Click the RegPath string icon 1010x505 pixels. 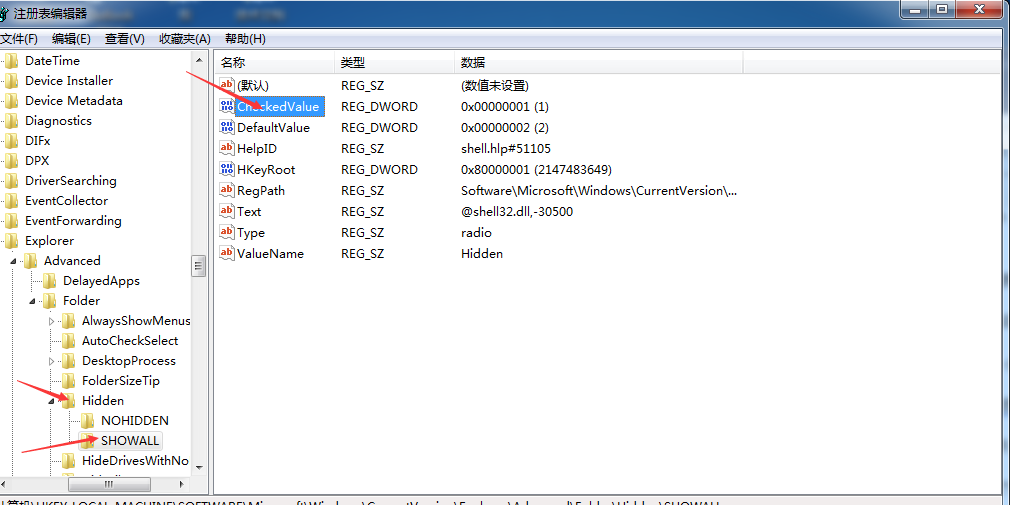click(227, 191)
